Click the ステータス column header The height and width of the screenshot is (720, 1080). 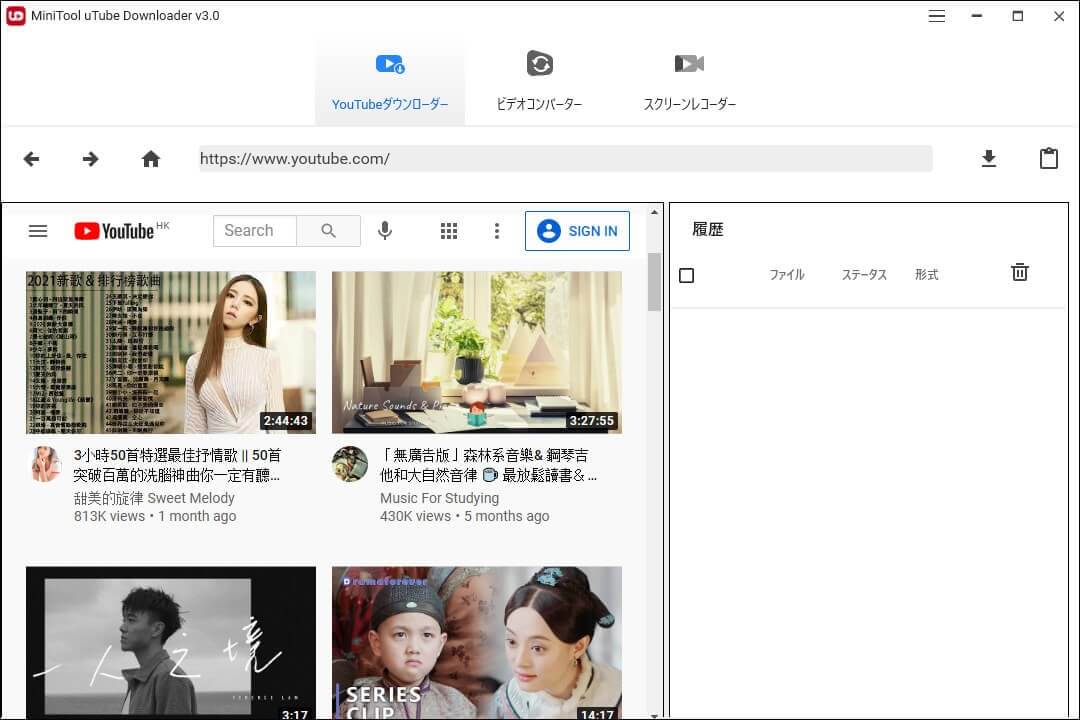864,275
